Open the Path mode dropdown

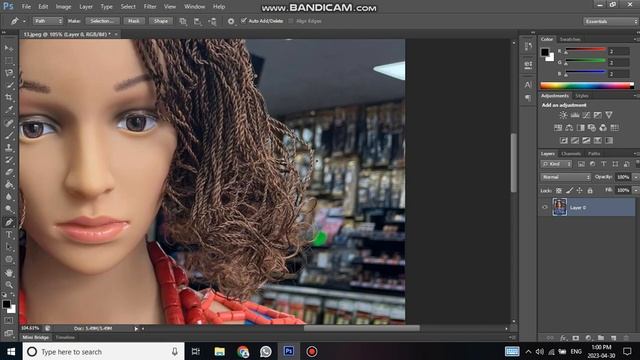point(48,21)
